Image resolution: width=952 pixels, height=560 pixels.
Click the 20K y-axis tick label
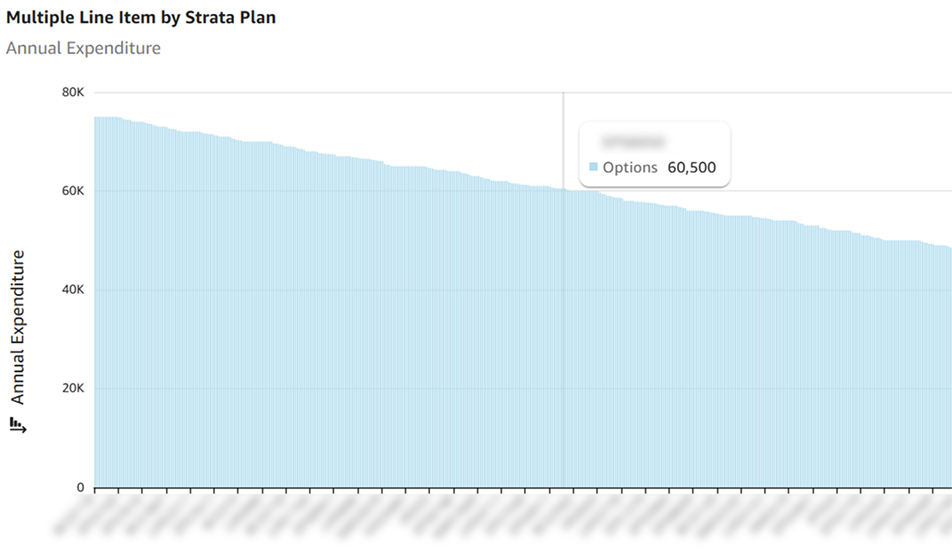point(73,389)
